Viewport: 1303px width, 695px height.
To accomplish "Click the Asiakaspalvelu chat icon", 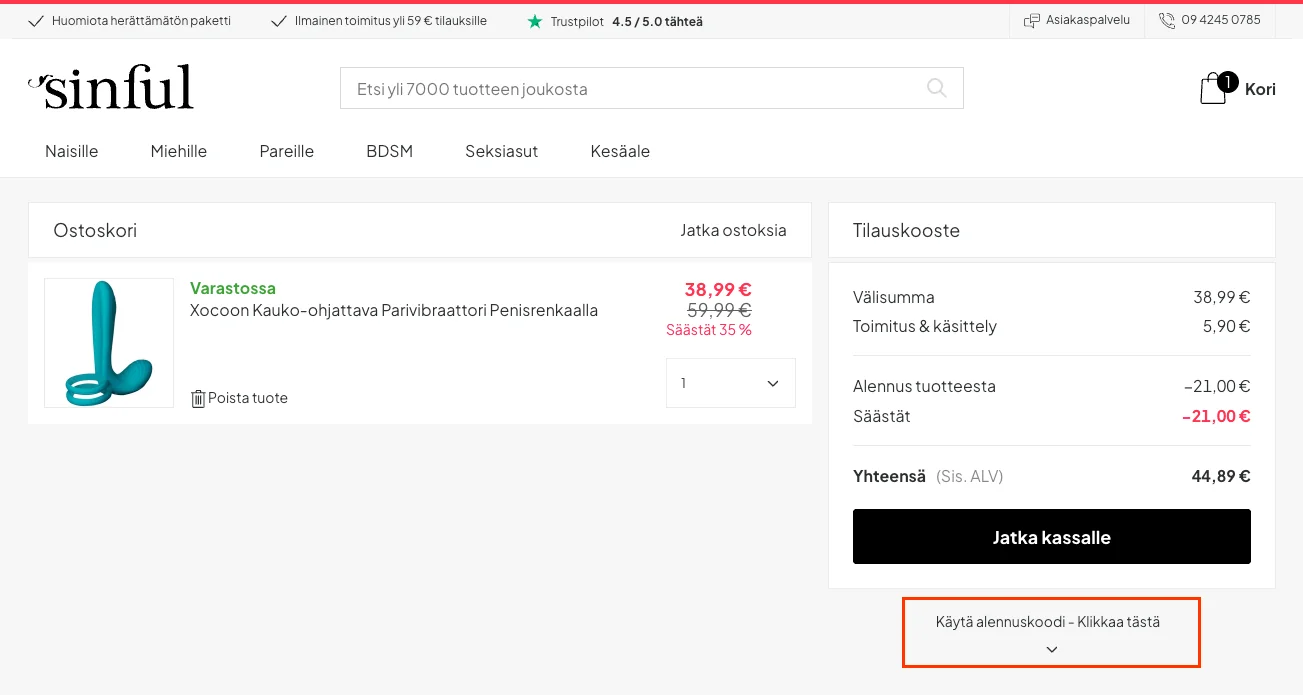I will 1032,20.
